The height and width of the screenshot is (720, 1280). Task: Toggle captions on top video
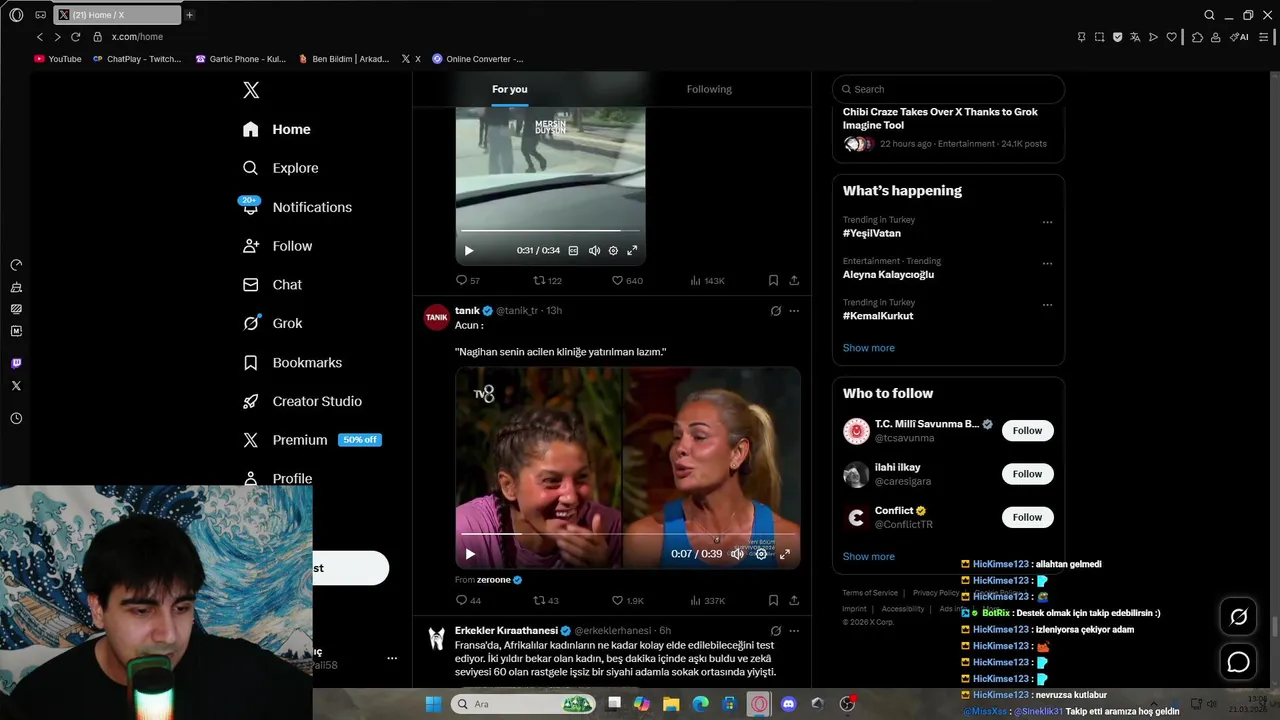(573, 251)
